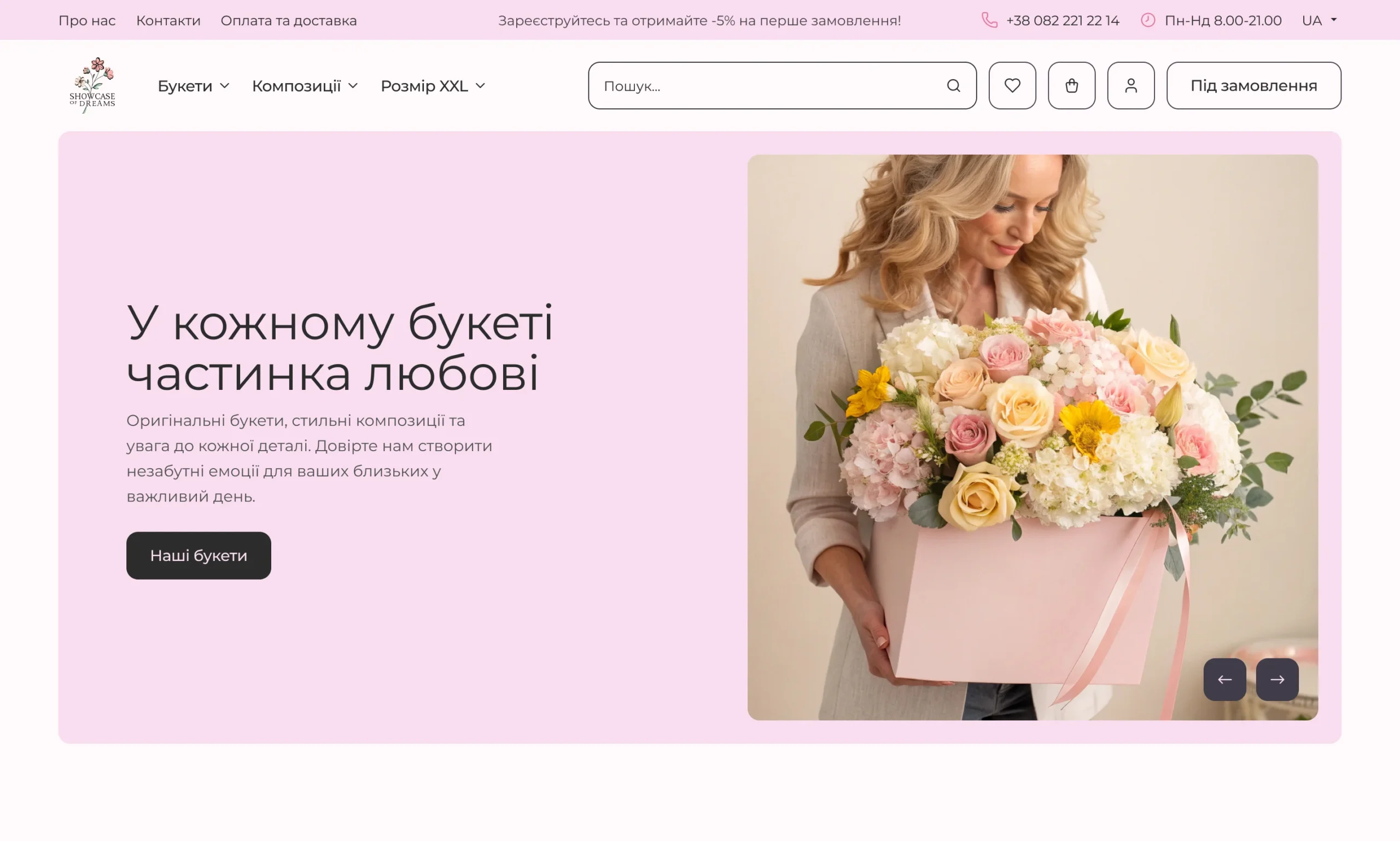Screen dimensions: 1400x841
Task: Open the shopping cart icon
Action: click(x=1072, y=85)
